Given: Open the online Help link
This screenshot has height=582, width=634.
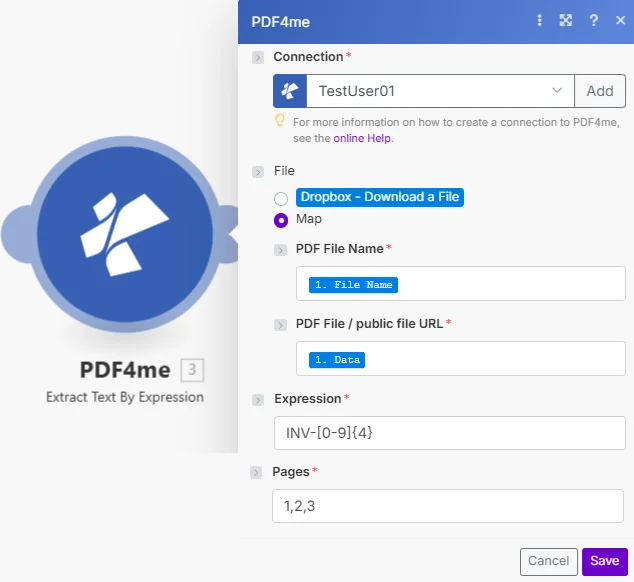Looking at the screenshot, I should 362,138.
